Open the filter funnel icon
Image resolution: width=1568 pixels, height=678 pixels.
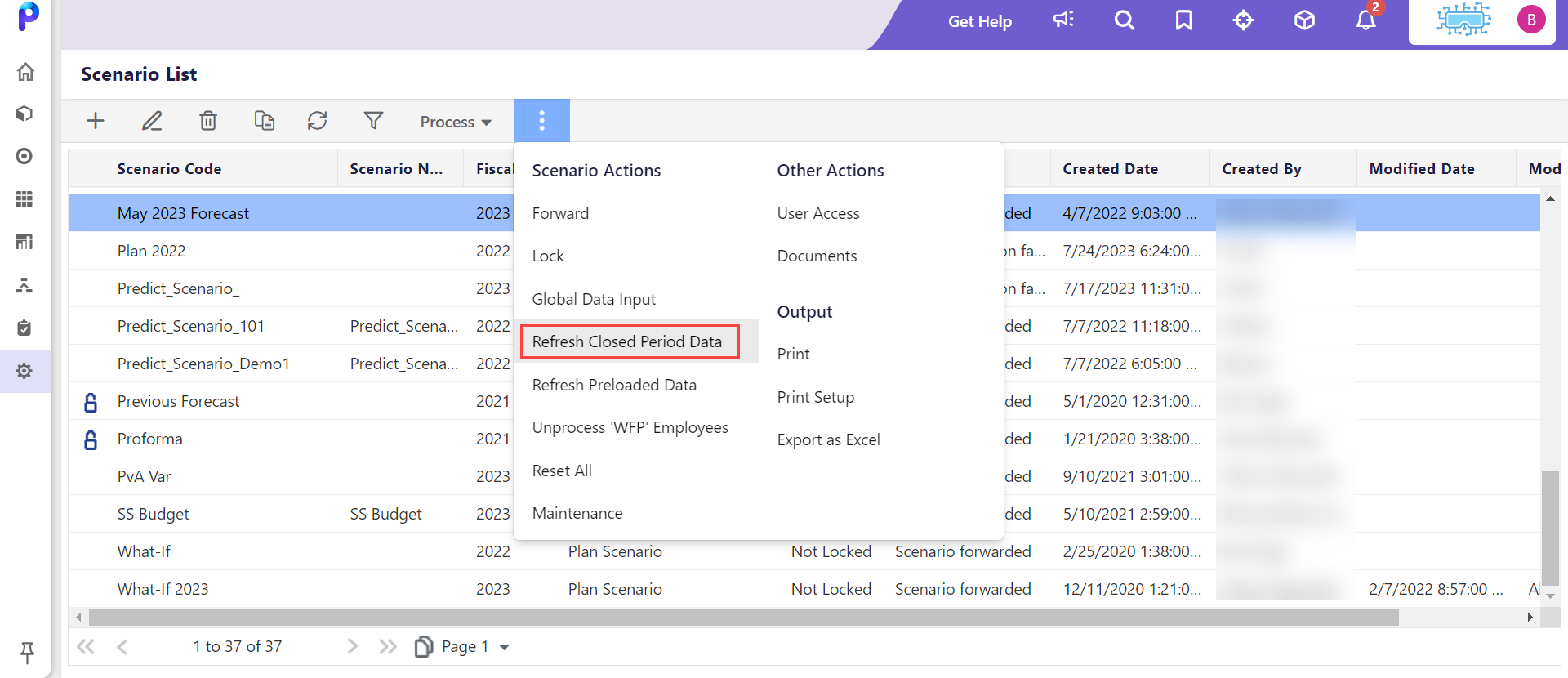pyautogui.click(x=373, y=121)
